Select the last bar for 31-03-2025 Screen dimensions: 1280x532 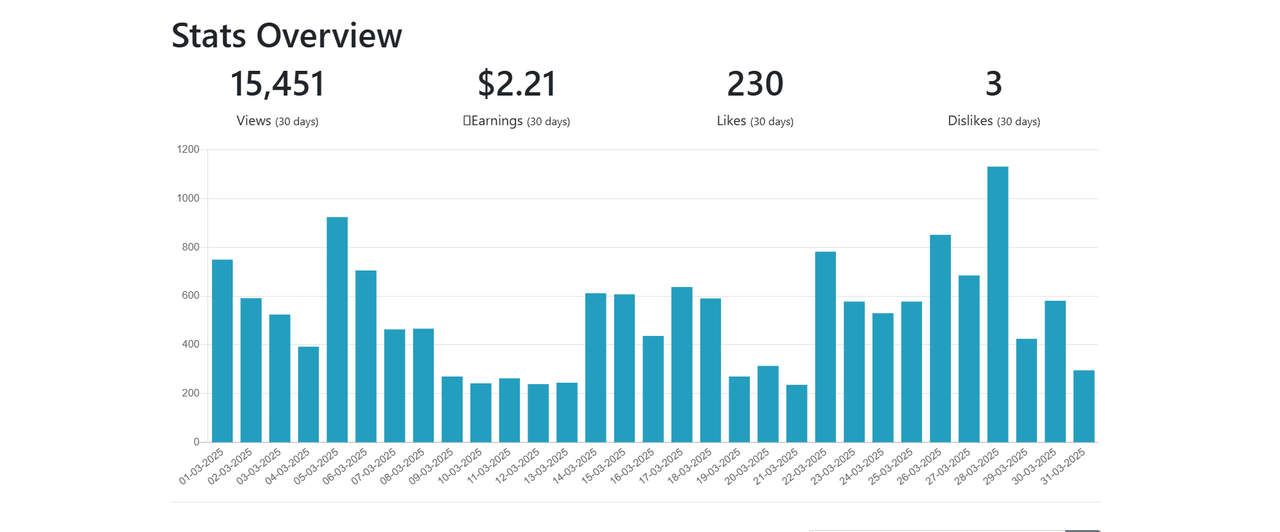pos(1084,406)
